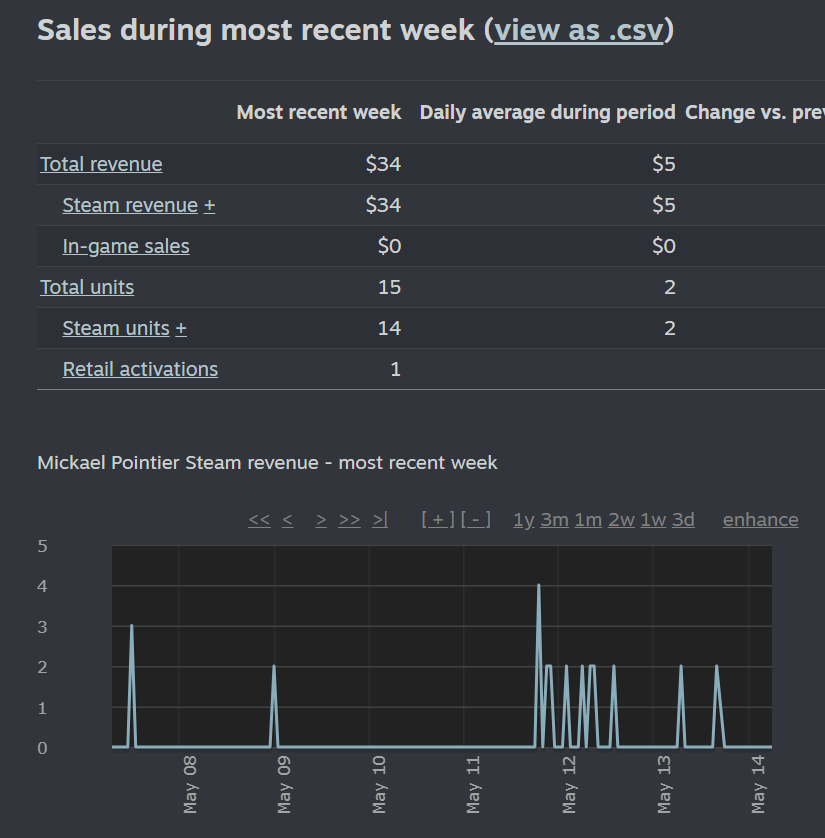Set chart range to 2w
Image resolution: width=825 pixels, height=838 pixels.
point(621,519)
